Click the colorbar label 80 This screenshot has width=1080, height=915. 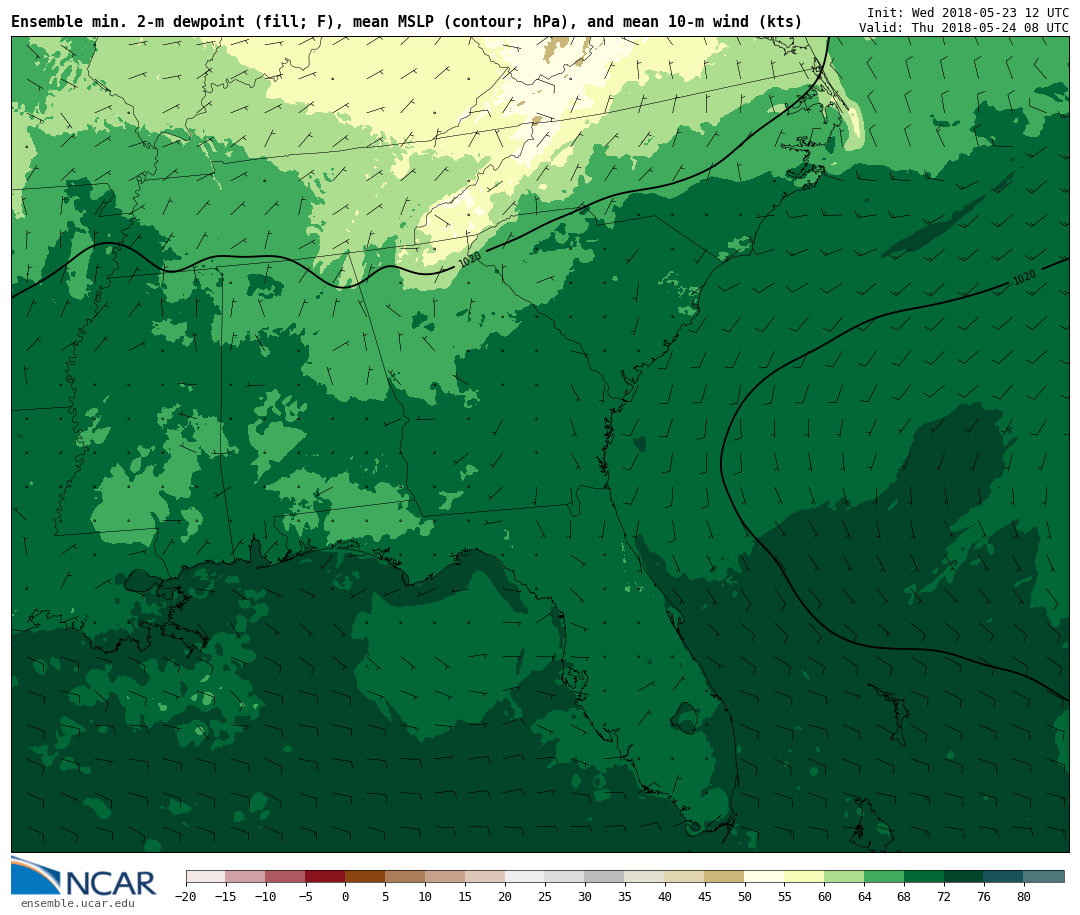pos(1023,897)
